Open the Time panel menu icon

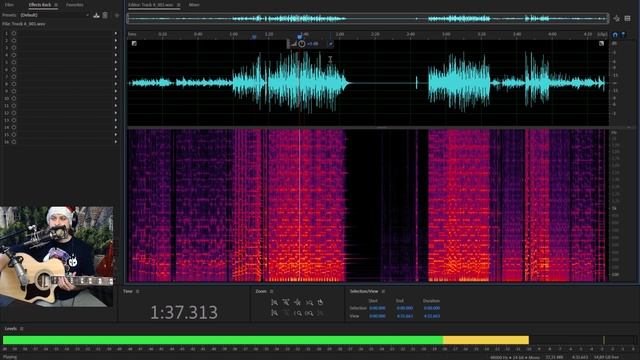(x=138, y=291)
